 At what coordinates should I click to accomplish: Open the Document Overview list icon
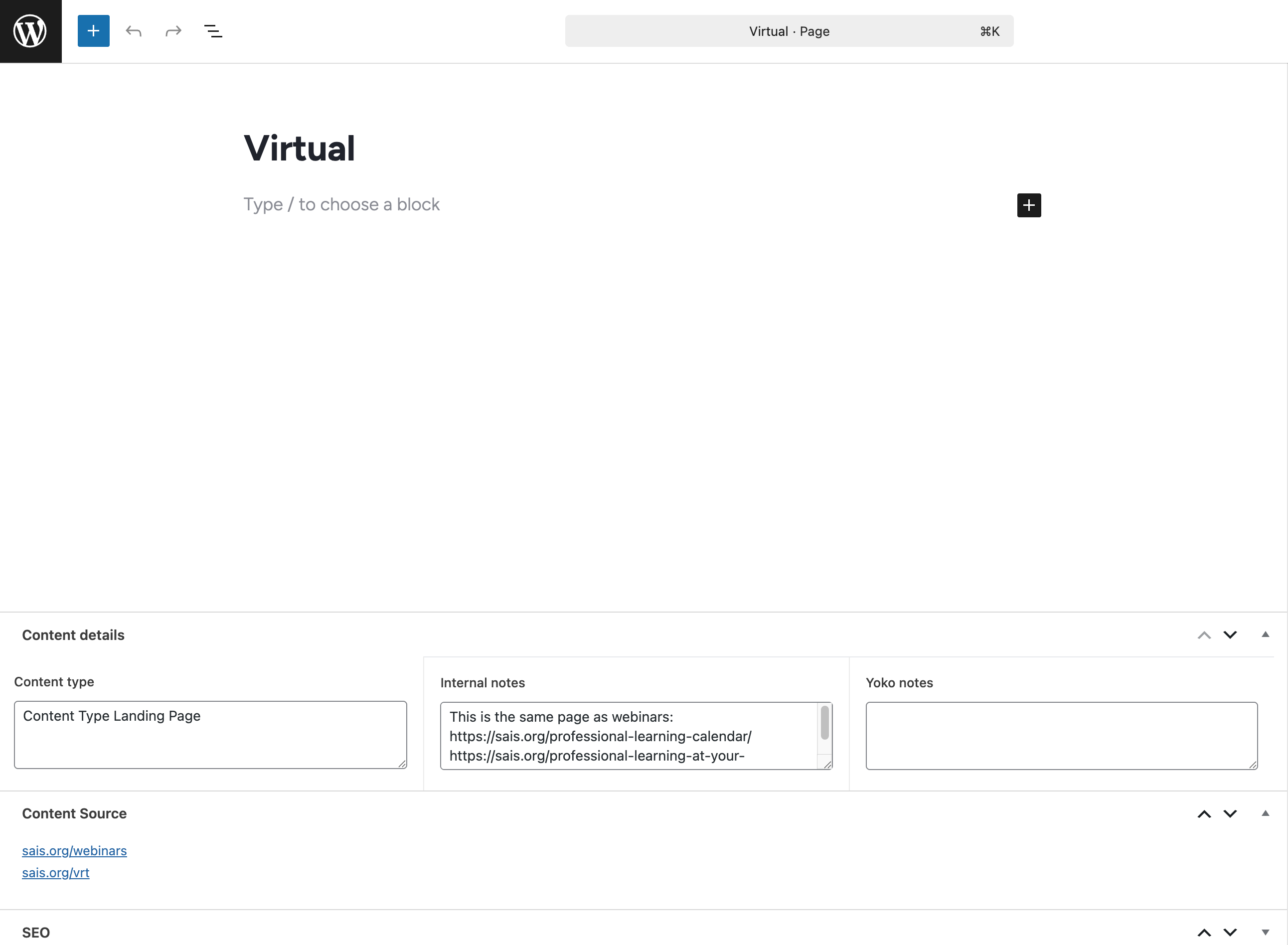tap(213, 31)
